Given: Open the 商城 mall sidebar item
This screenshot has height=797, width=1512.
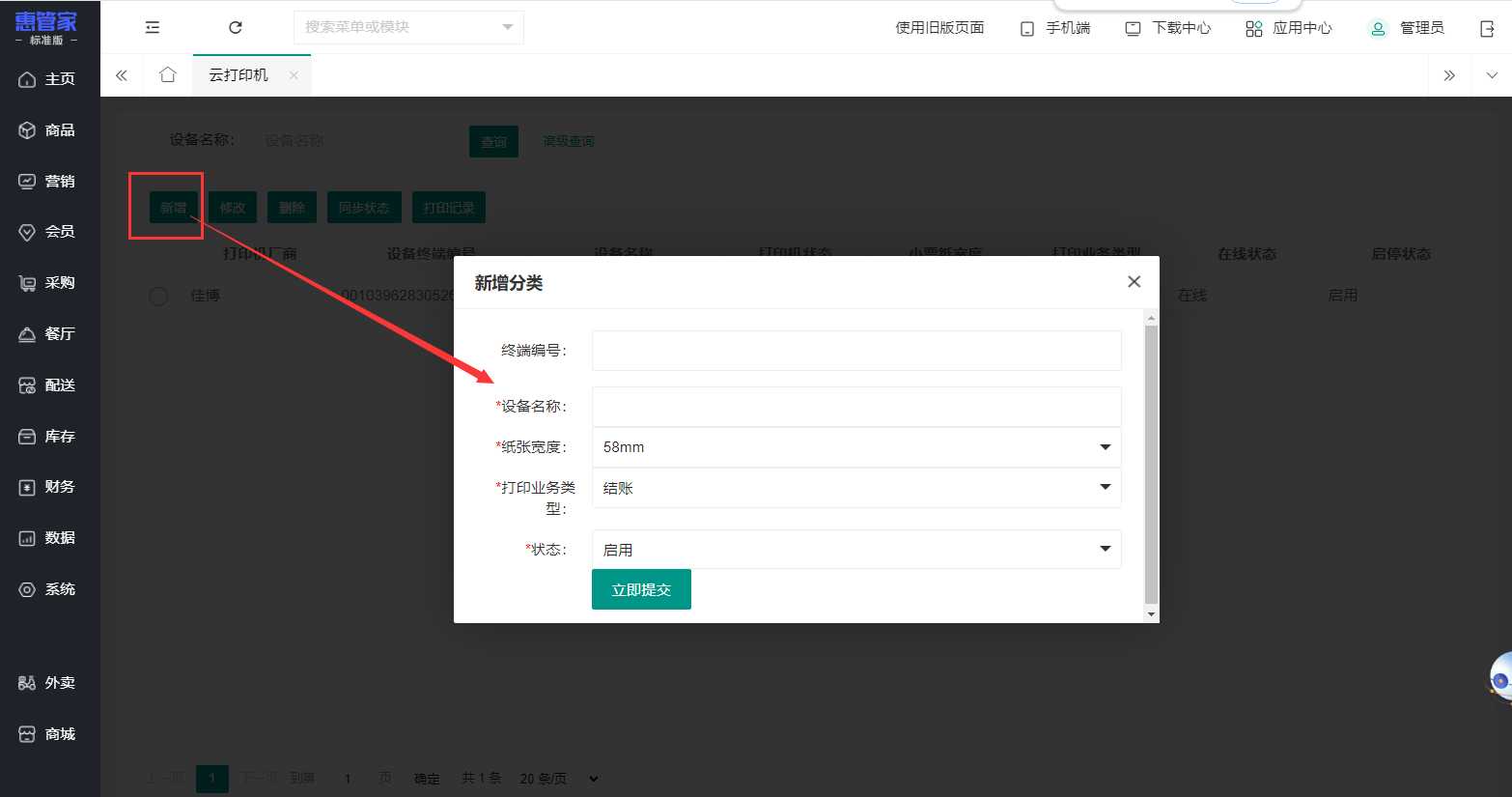Looking at the screenshot, I should (46, 734).
